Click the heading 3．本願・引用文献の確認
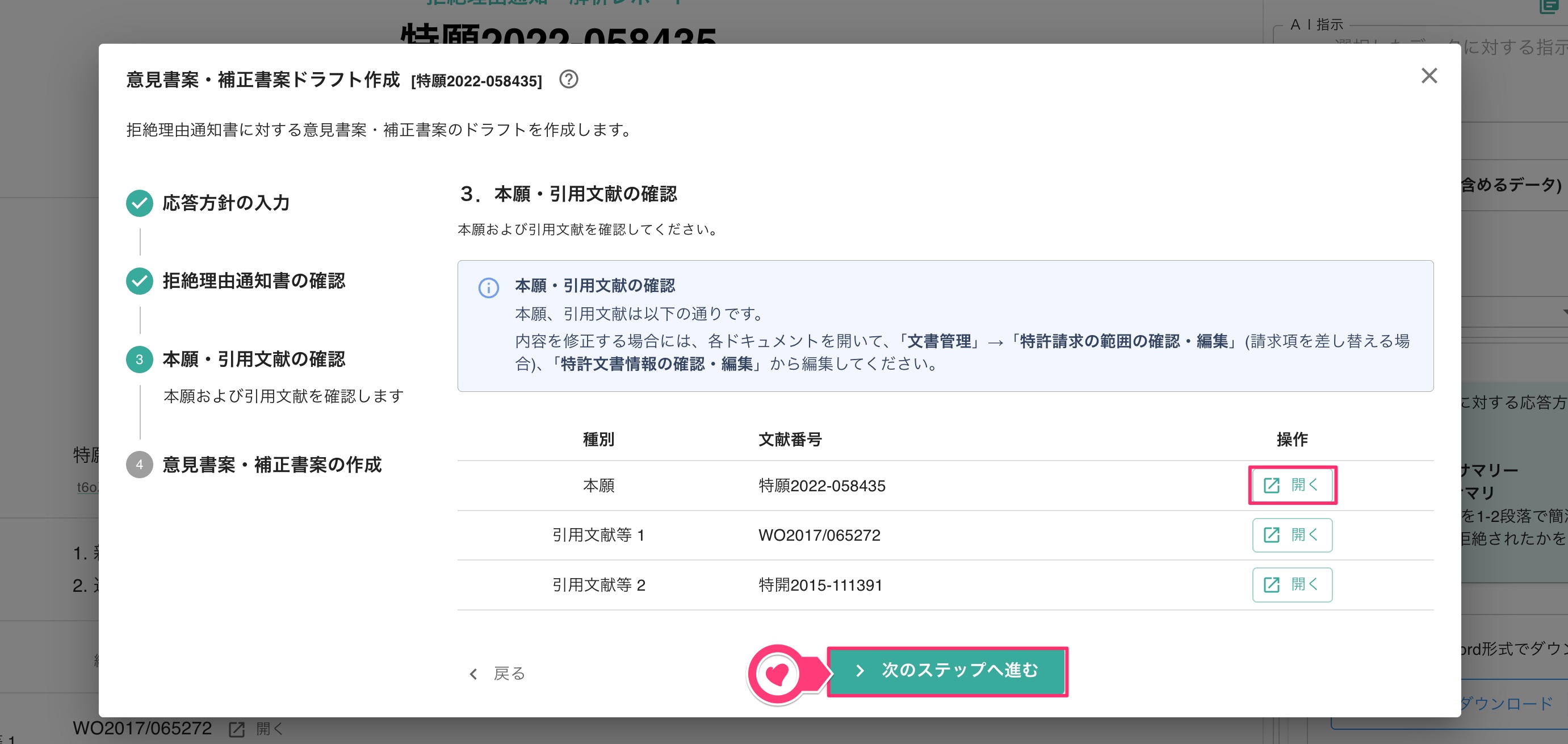The width and height of the screenshot is (1568, 744). point(568,194)
